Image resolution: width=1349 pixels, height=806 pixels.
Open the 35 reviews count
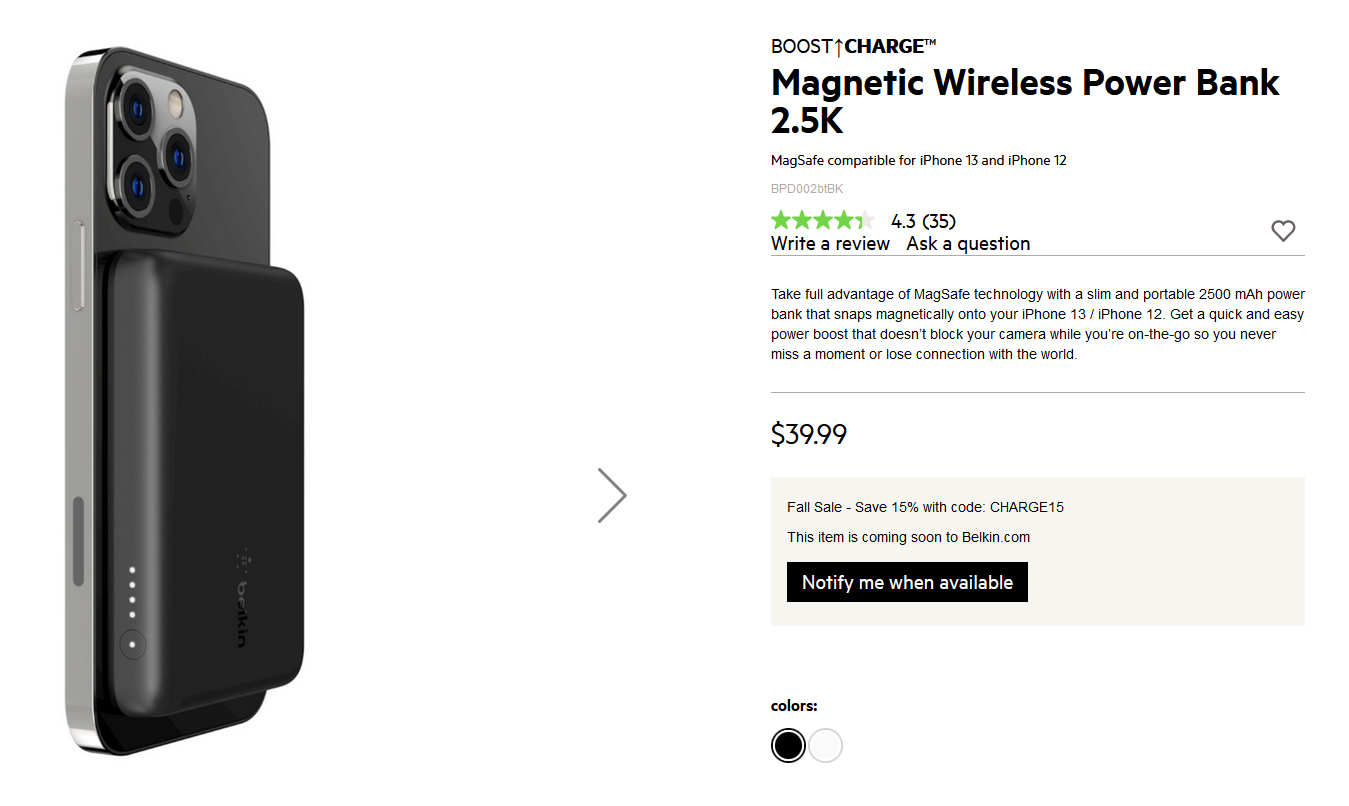click(939, 221)
